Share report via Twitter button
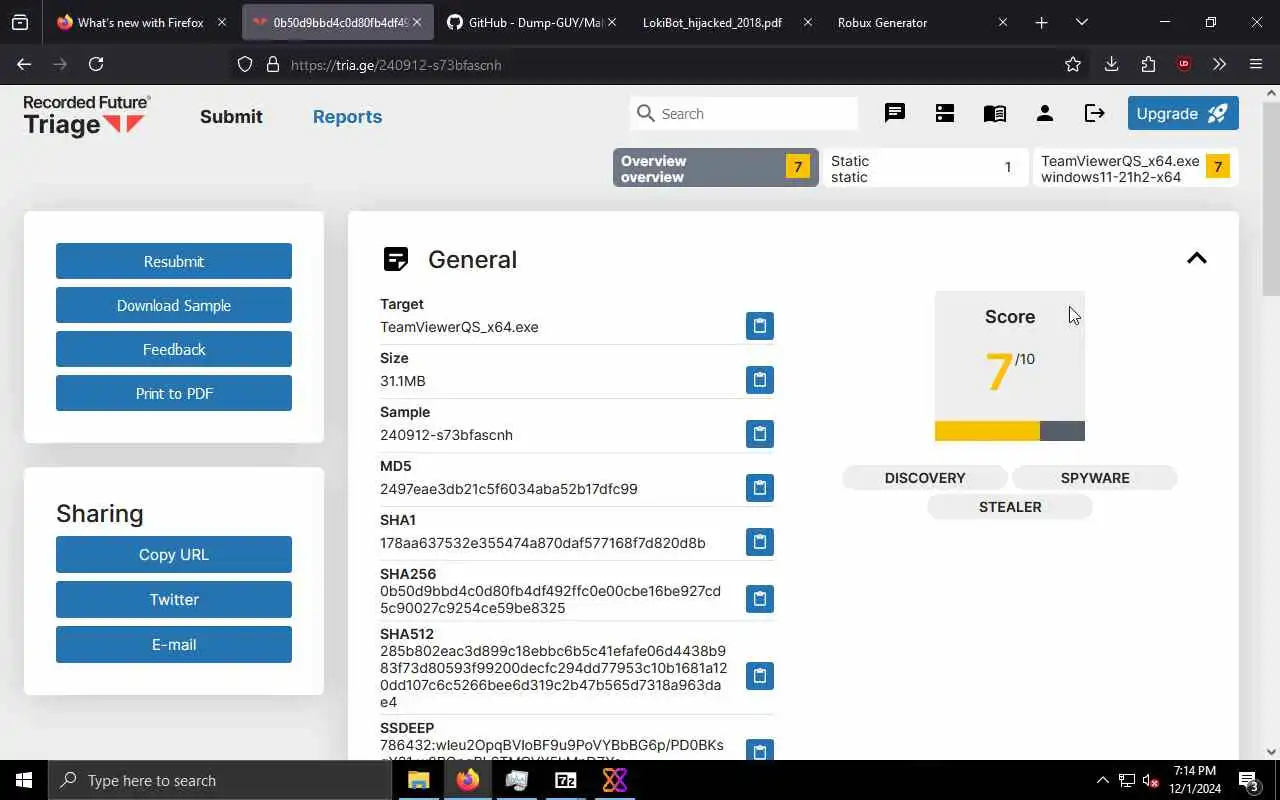1280x800 pixels. click(174, 599)
